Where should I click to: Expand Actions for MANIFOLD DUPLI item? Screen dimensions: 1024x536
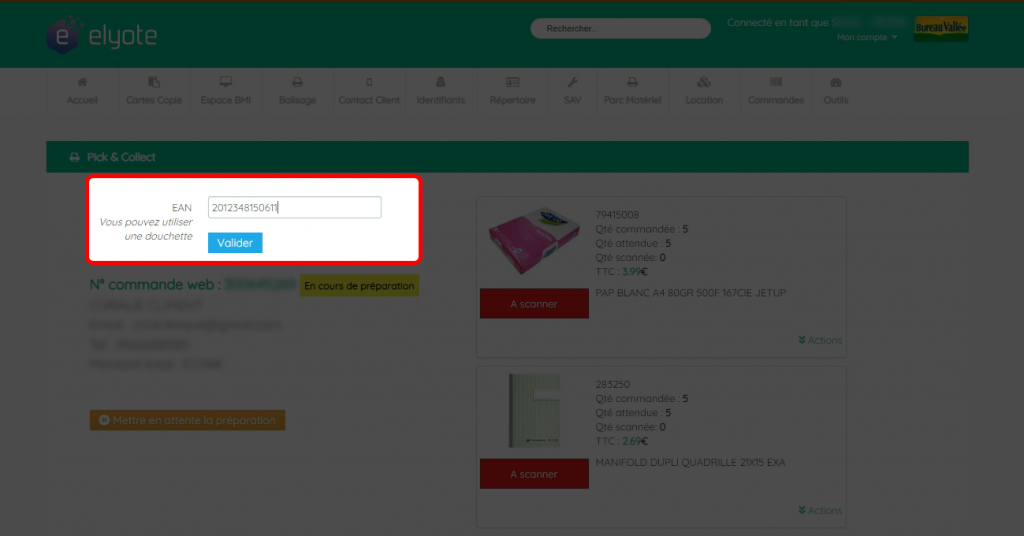point(820,511)
